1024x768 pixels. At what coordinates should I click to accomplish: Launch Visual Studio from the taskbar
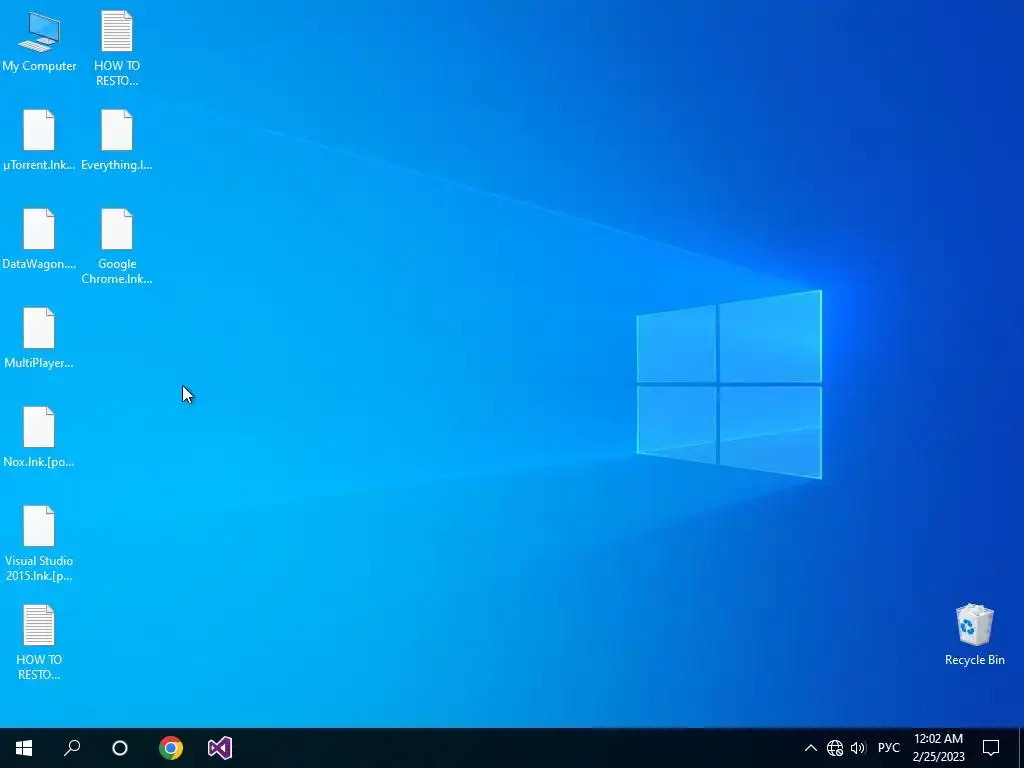point(220,748)
